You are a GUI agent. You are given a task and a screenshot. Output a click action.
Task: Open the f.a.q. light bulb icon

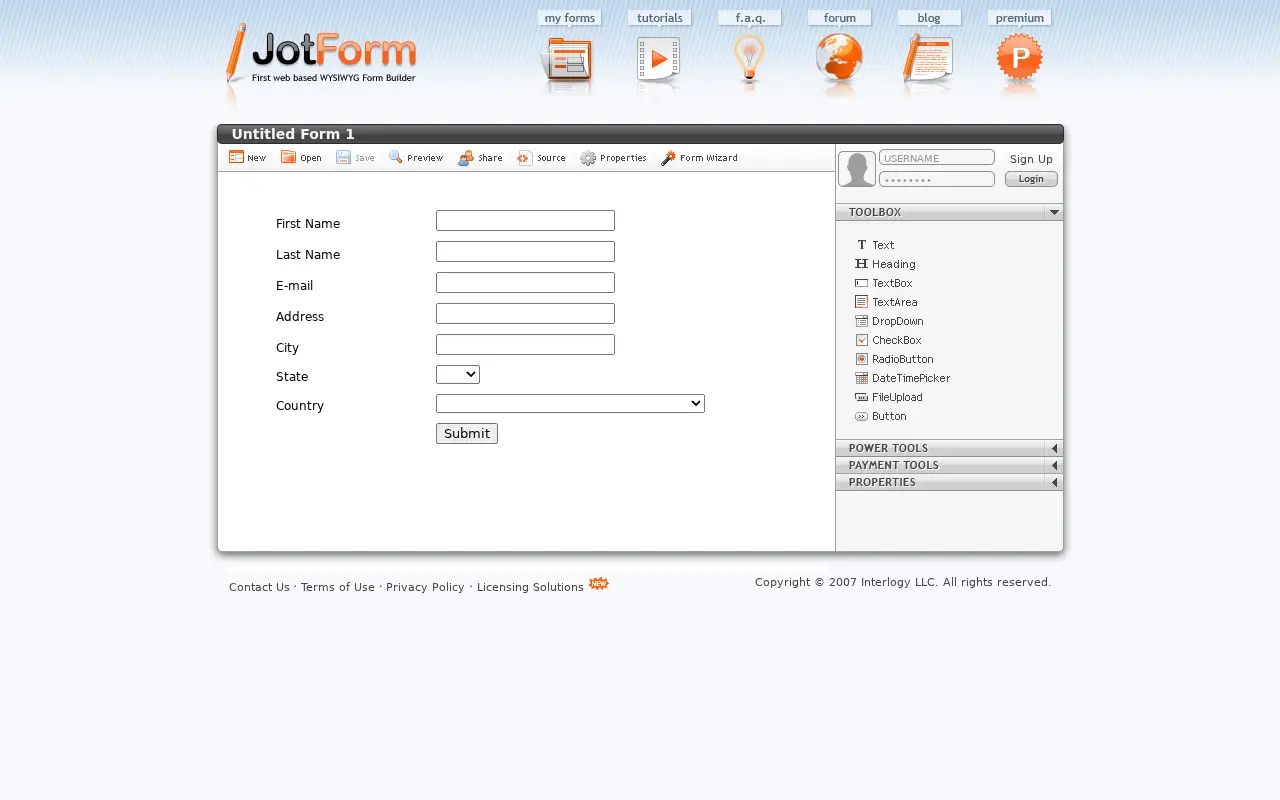click(x=749, y=60)
